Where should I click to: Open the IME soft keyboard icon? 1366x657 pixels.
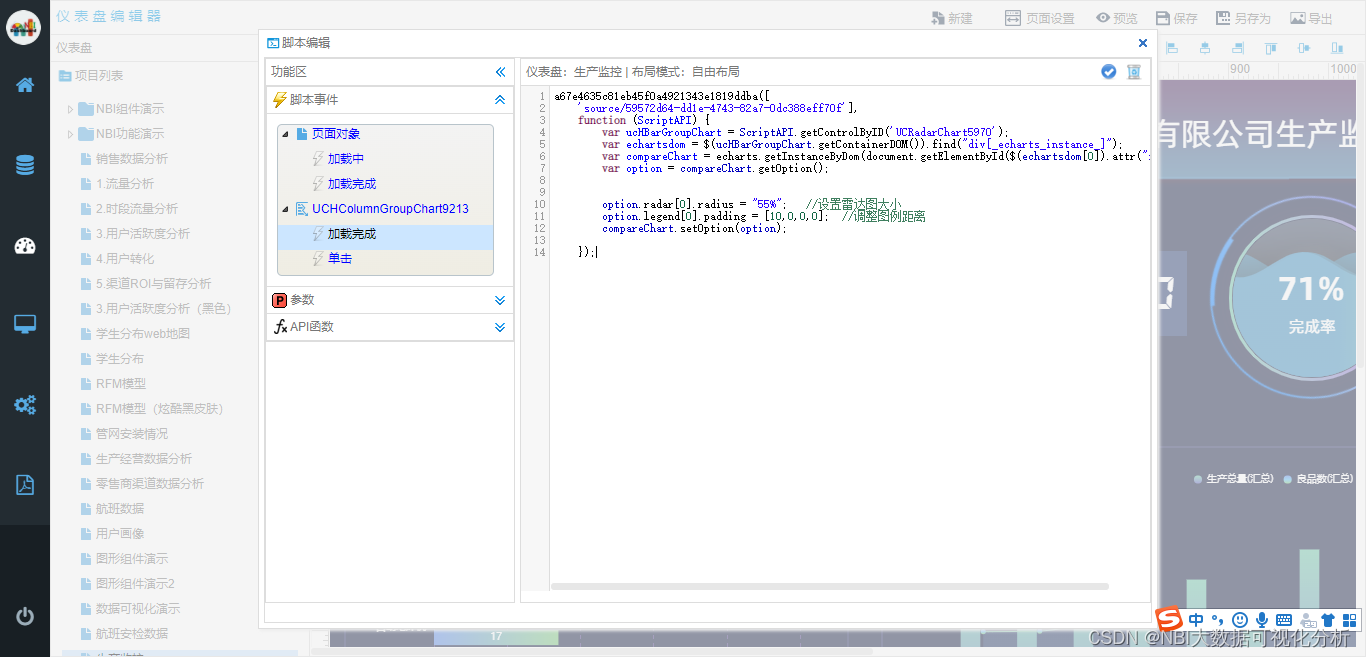click(x=1284, y=620)
